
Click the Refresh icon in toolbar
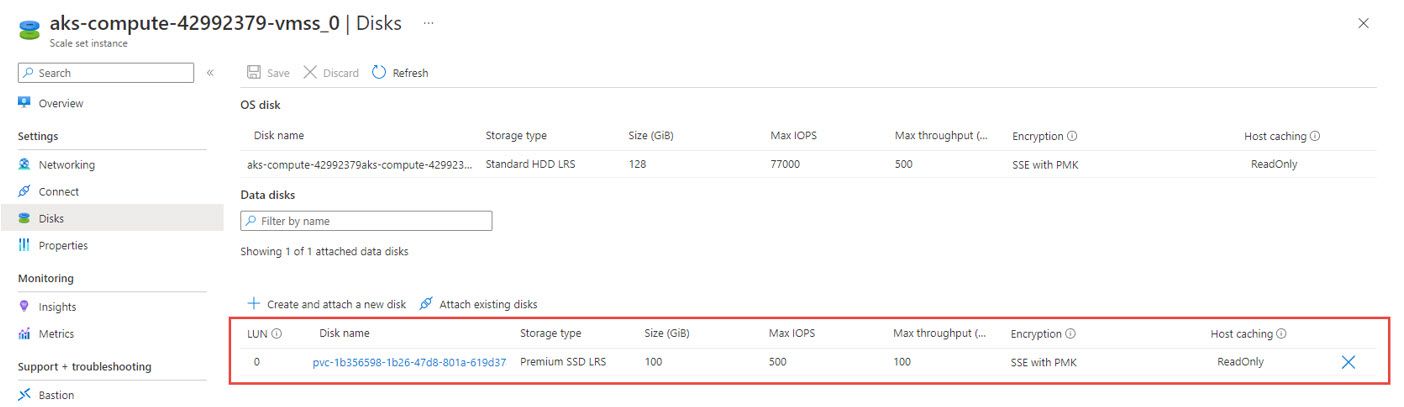(379, 73)
